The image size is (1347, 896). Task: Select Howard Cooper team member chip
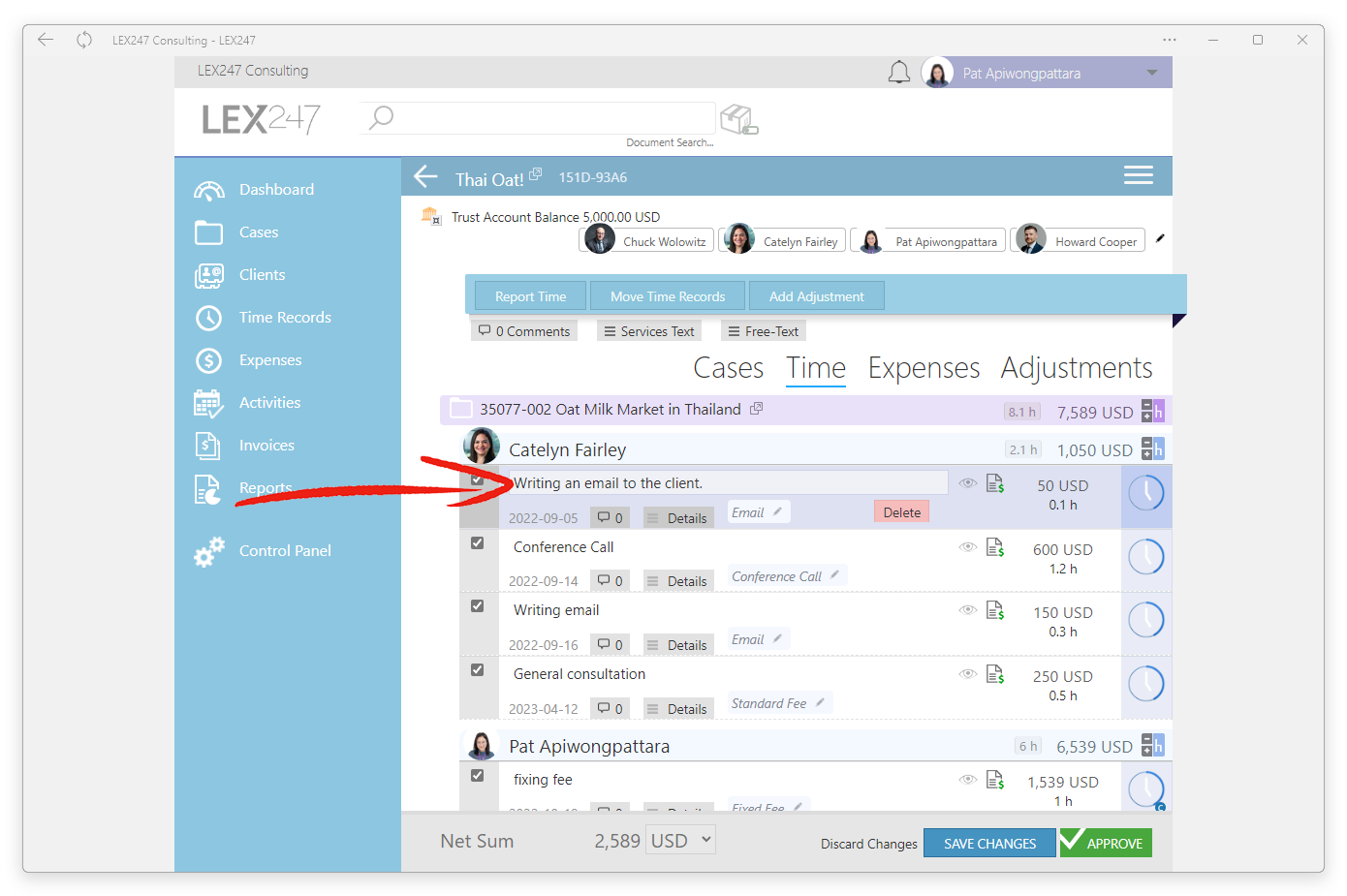(x=1078, y=240)
